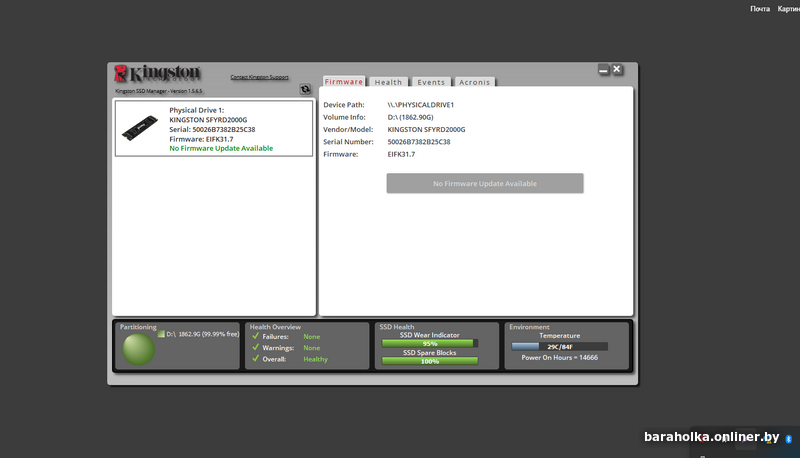Click the Overall green checkmark
Image resolution: width=800 pixels, height=458 pixels.
(256, 359)
